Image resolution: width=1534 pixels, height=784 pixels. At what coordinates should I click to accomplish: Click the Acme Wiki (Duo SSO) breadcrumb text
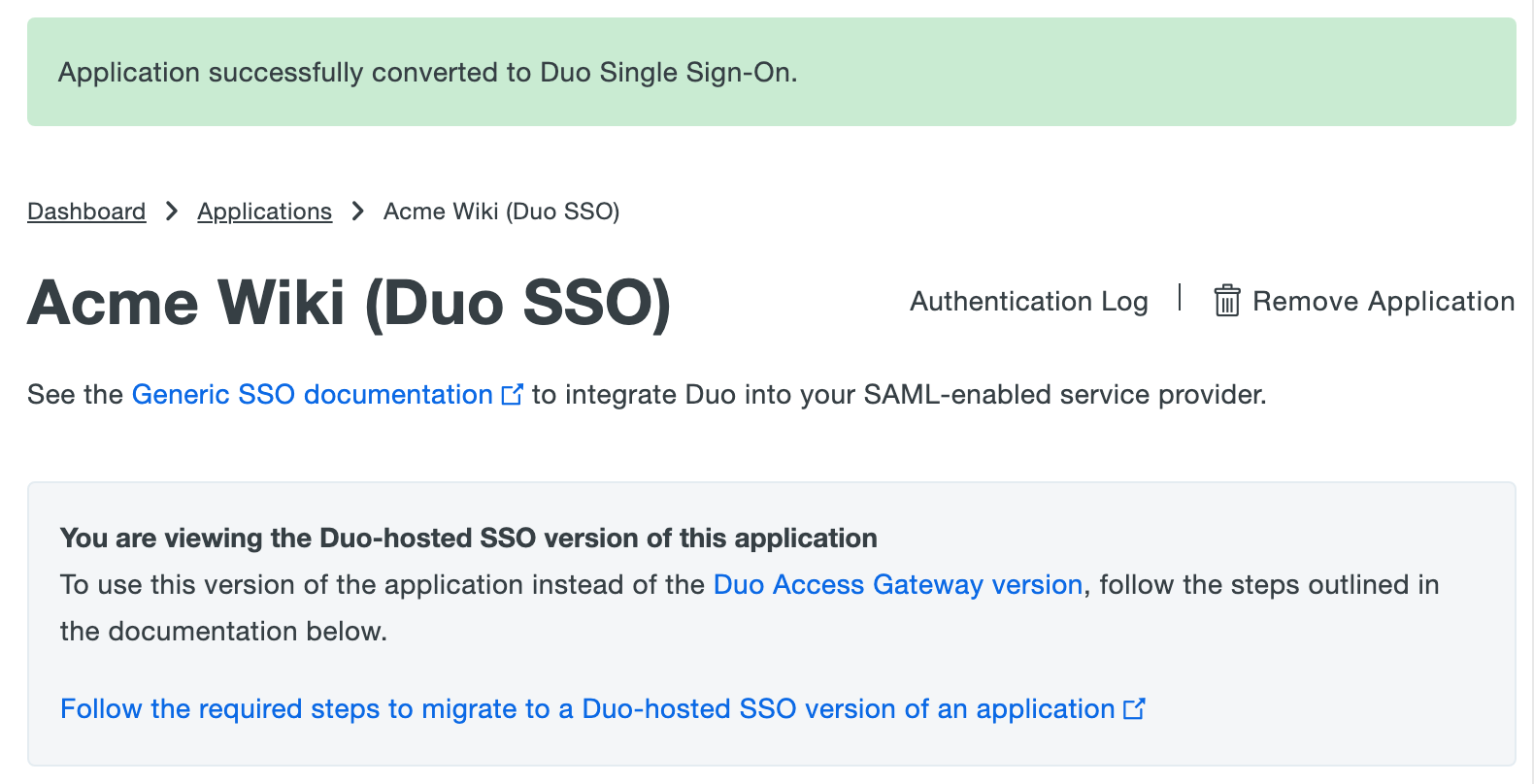(501, 212)
